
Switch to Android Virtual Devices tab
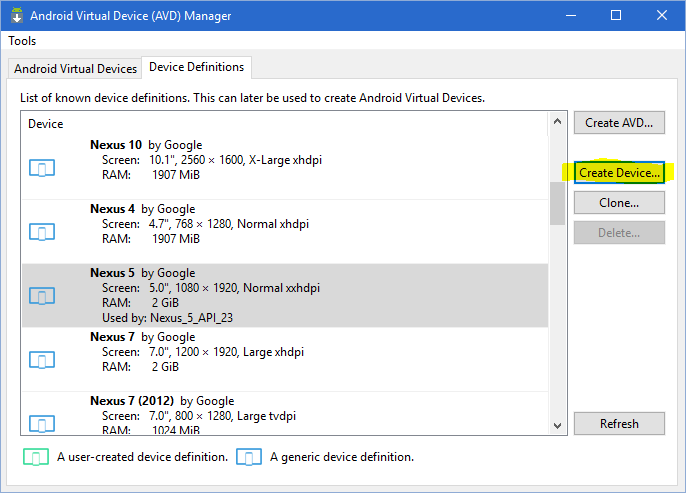click(x=74, y=68)
